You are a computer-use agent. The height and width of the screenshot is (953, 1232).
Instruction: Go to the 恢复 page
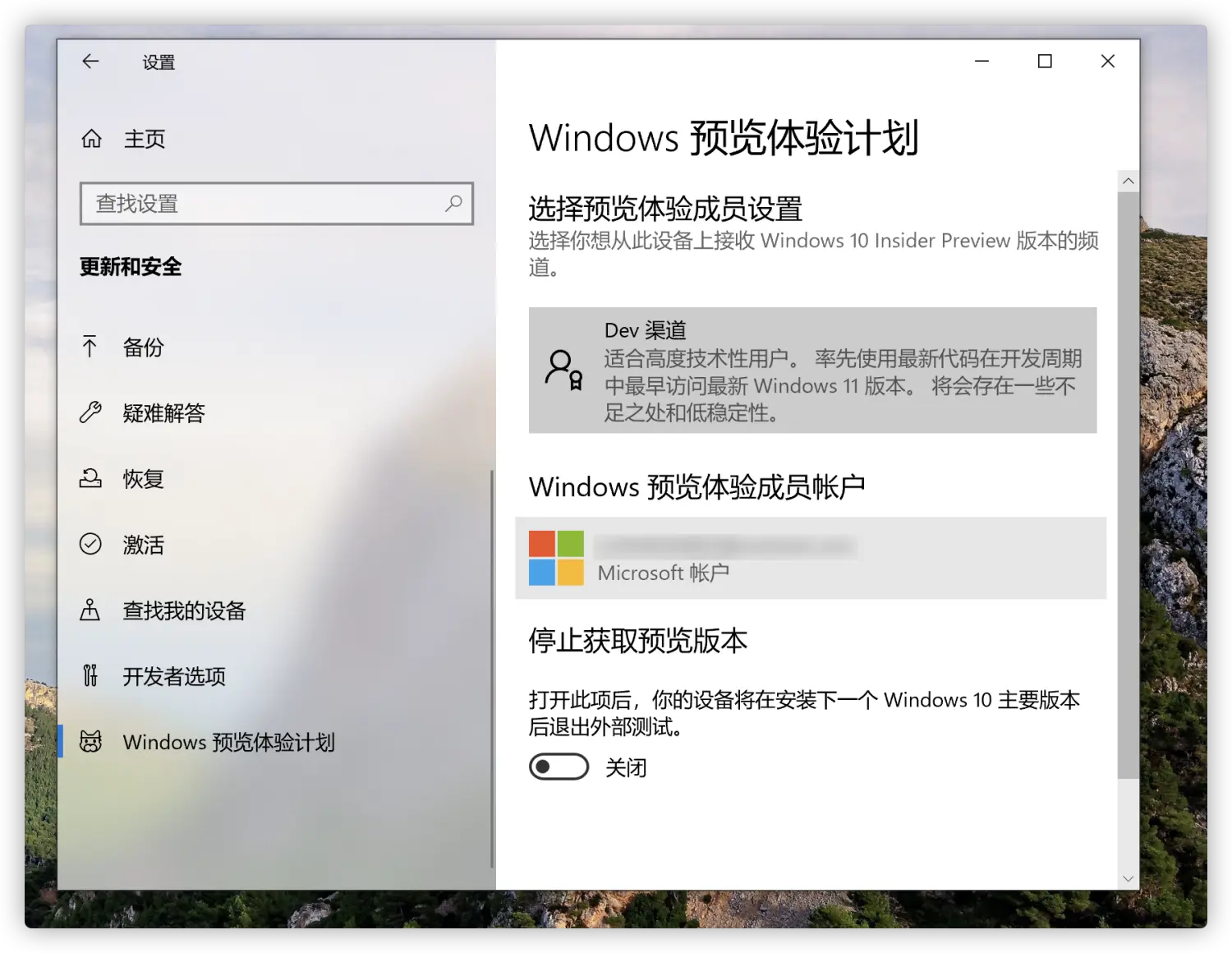(275, 478)
